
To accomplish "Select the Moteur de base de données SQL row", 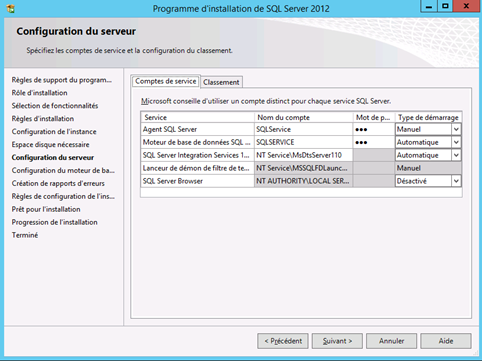I will [x=197, y=142].
